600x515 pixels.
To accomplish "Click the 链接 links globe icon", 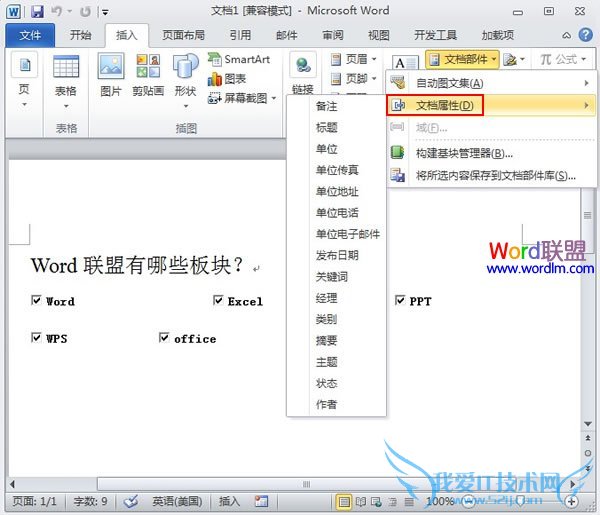I will [x=303, y=65].
